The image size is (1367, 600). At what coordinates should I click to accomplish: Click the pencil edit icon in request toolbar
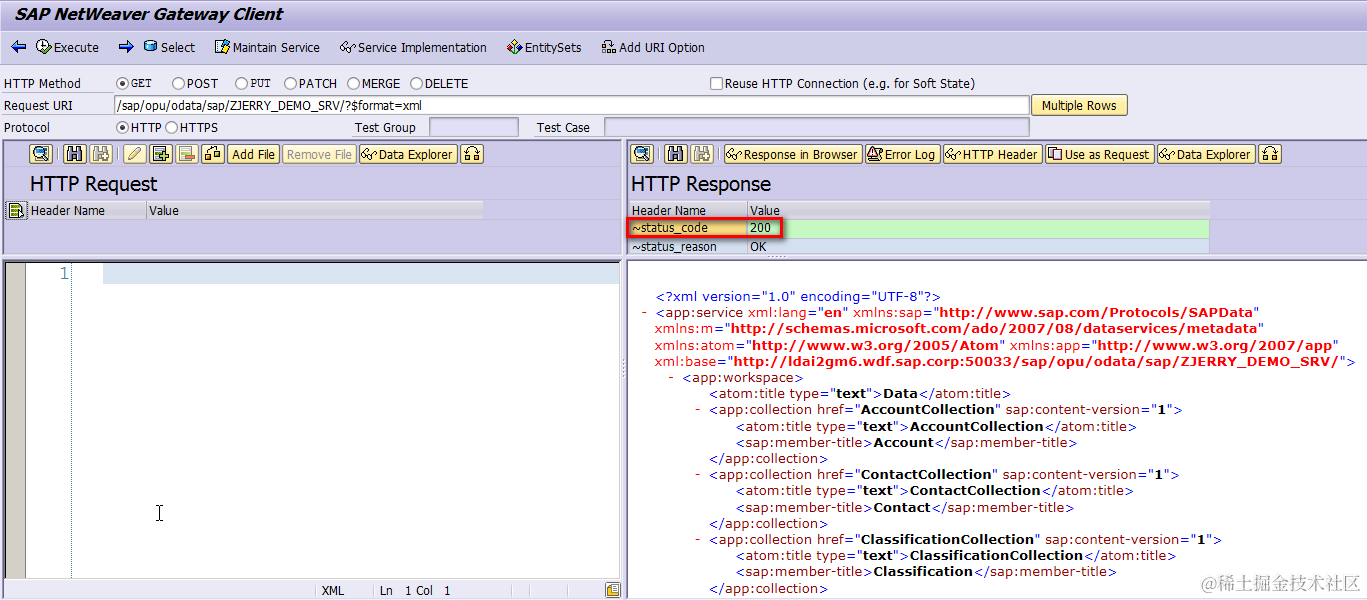135,154
